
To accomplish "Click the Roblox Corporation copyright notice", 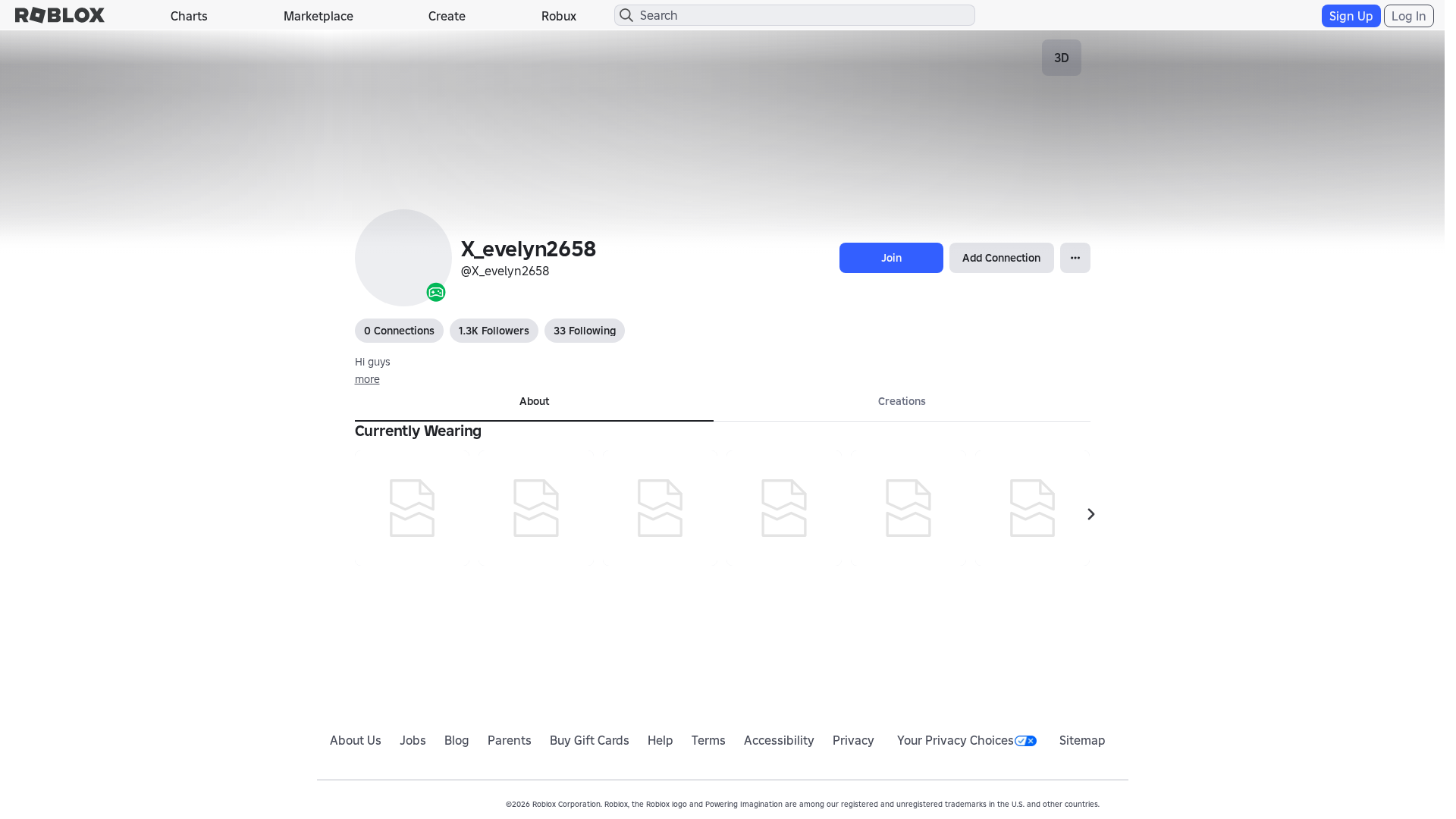I will tap(802, 804).
